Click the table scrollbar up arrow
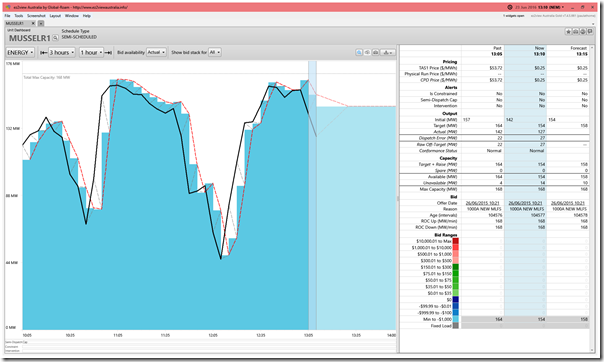 tap(592, 47)
